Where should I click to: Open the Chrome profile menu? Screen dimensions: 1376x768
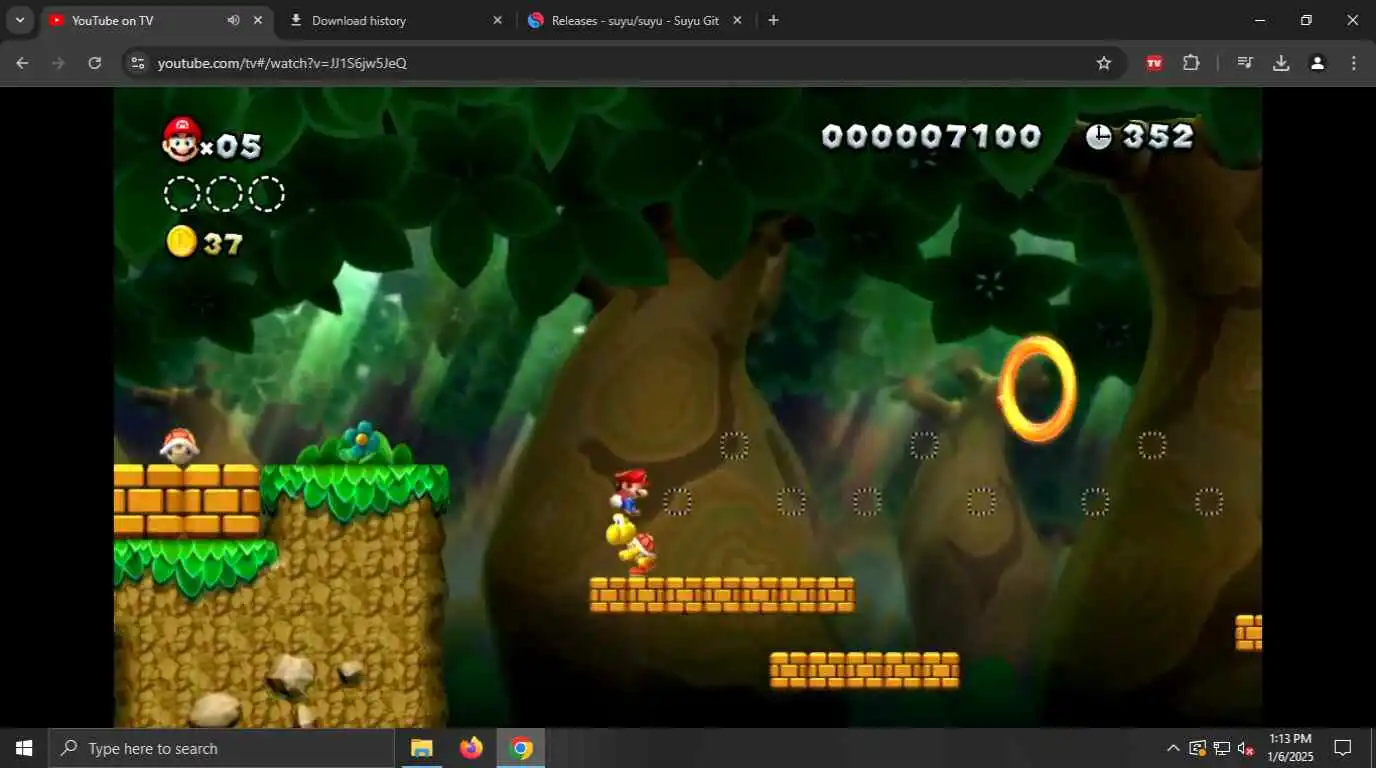click(1317, 63)
